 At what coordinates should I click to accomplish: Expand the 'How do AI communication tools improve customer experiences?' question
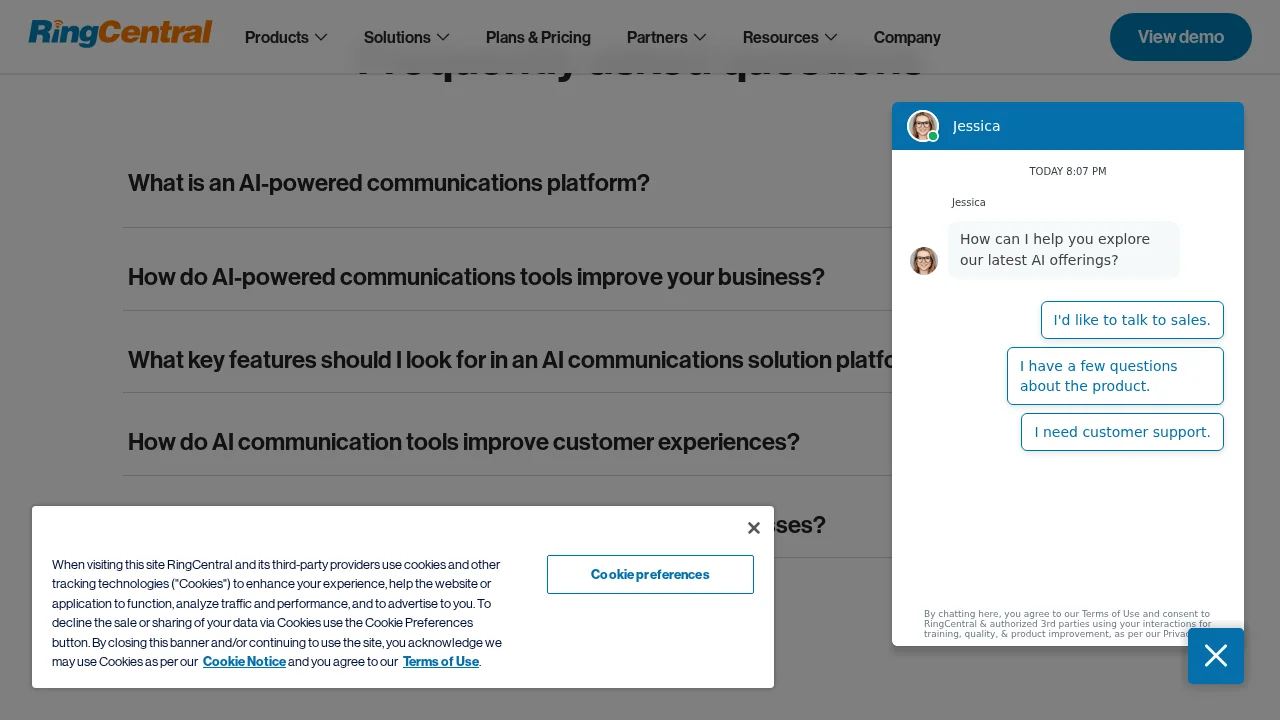click(463, 442)
